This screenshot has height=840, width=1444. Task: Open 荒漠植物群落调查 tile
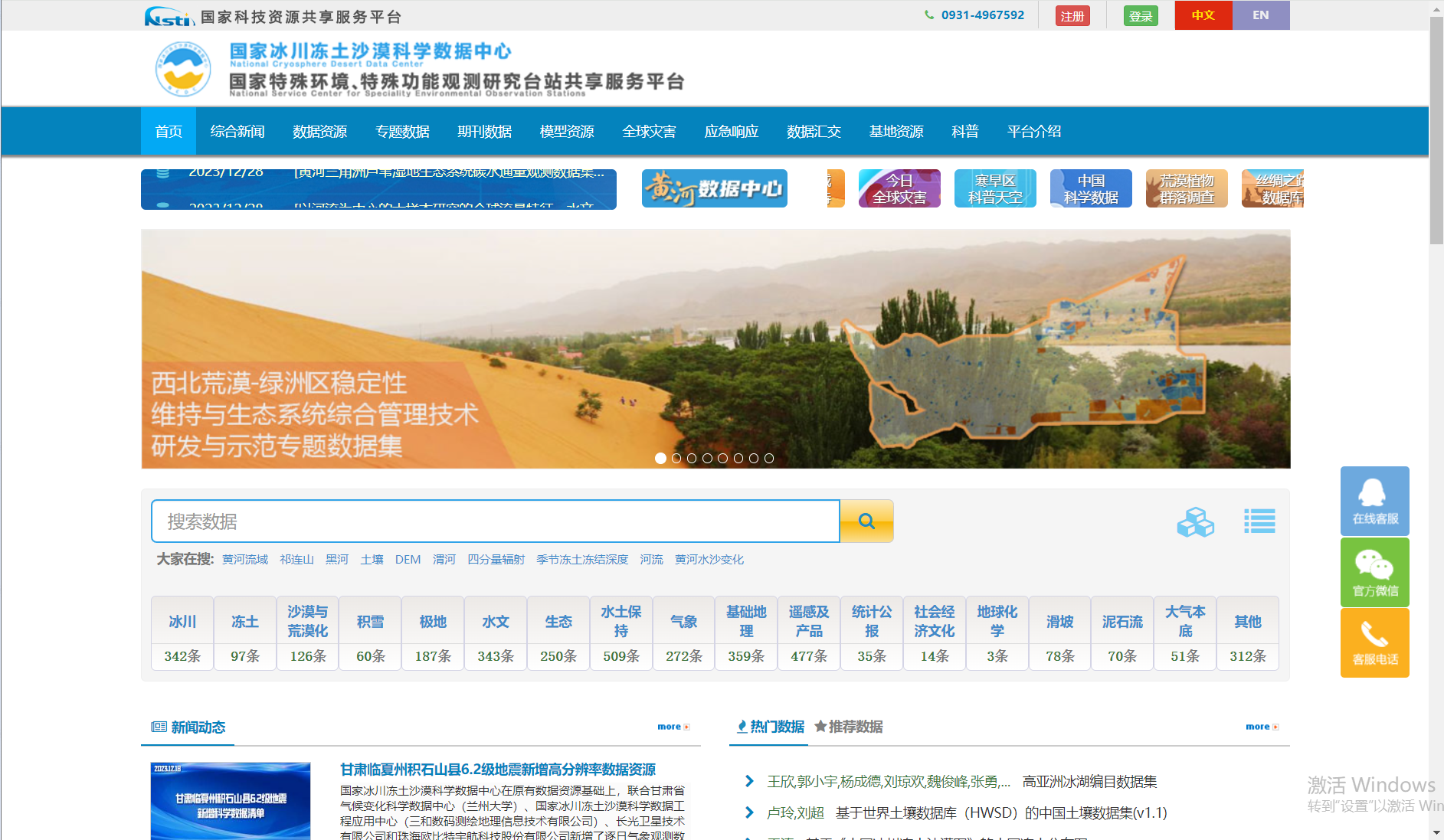click(1187, 188)
